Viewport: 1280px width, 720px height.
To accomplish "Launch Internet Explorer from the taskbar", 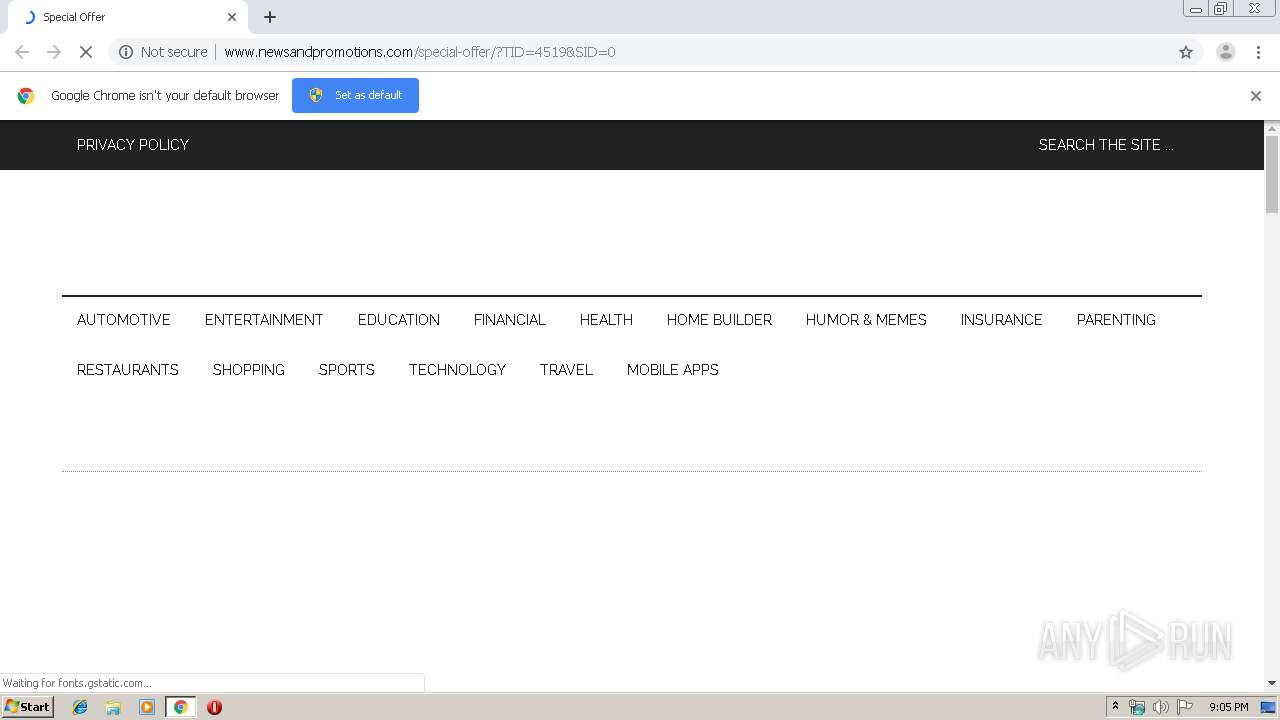I will tap(80, 707).
